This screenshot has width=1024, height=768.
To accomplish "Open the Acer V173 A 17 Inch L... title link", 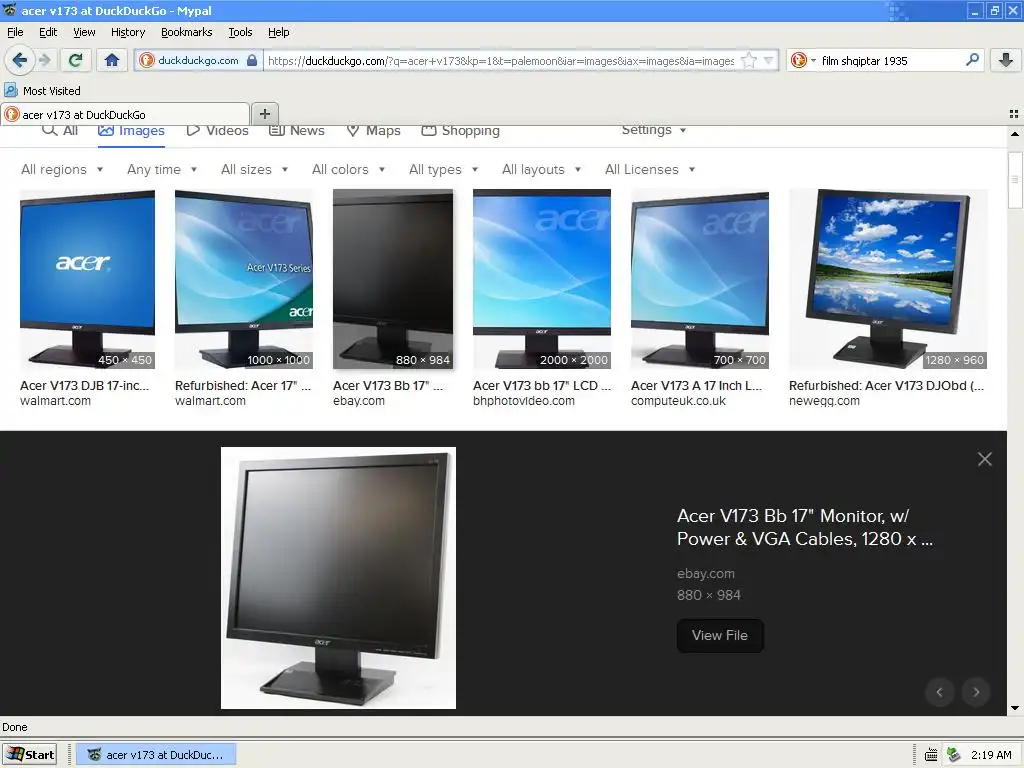I will point(696,385).
